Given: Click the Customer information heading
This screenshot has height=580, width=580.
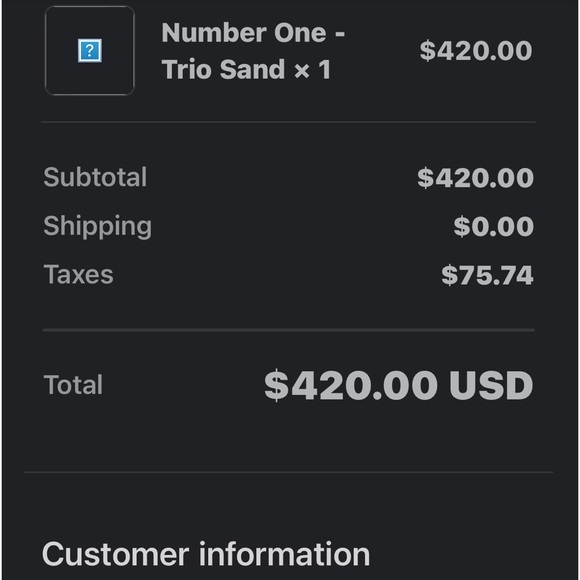Looking at the screenshot, I should pyautogui.click(x=206, y=554).
